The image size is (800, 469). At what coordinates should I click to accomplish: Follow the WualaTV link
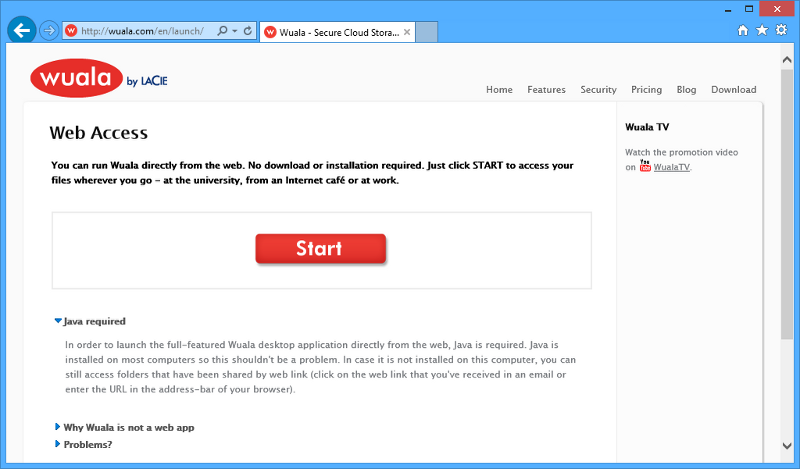[x=672, y=167]
